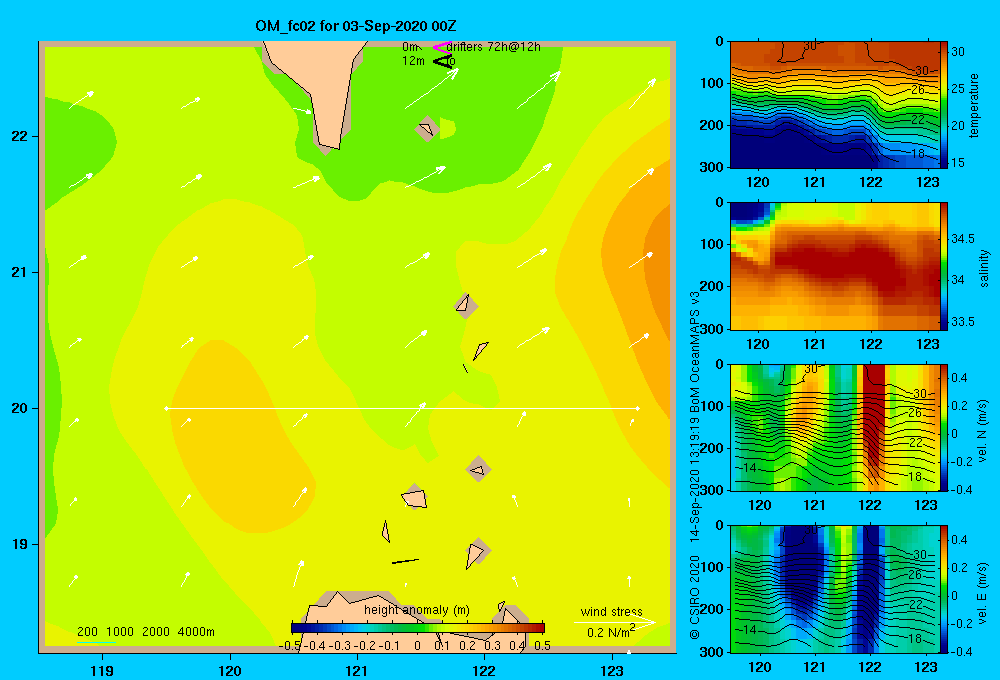Screen dimensions: 1000x680
Task: Open the temperature depth section panel
Action: 834,105
